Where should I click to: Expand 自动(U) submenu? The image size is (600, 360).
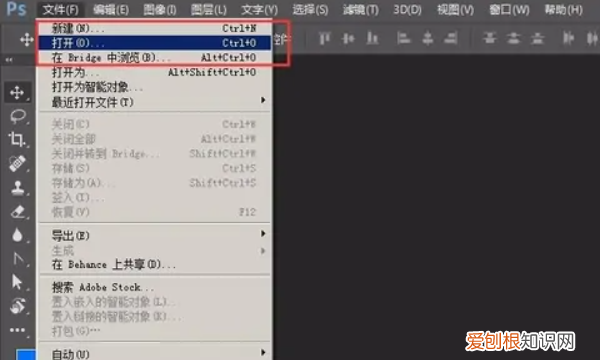155,353
